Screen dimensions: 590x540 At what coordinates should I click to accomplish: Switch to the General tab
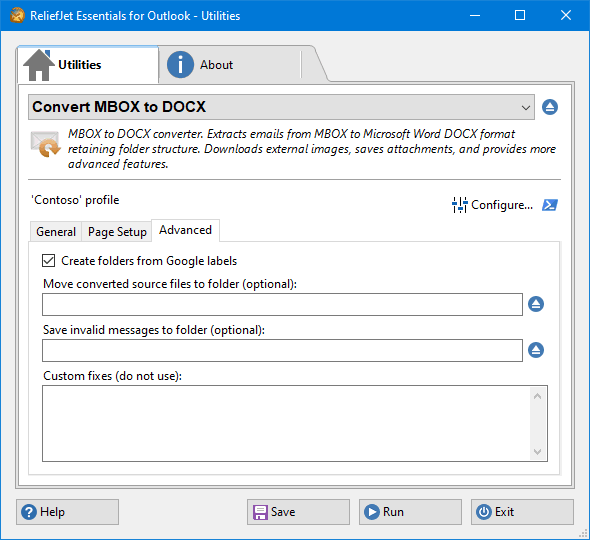coord(56,231)
